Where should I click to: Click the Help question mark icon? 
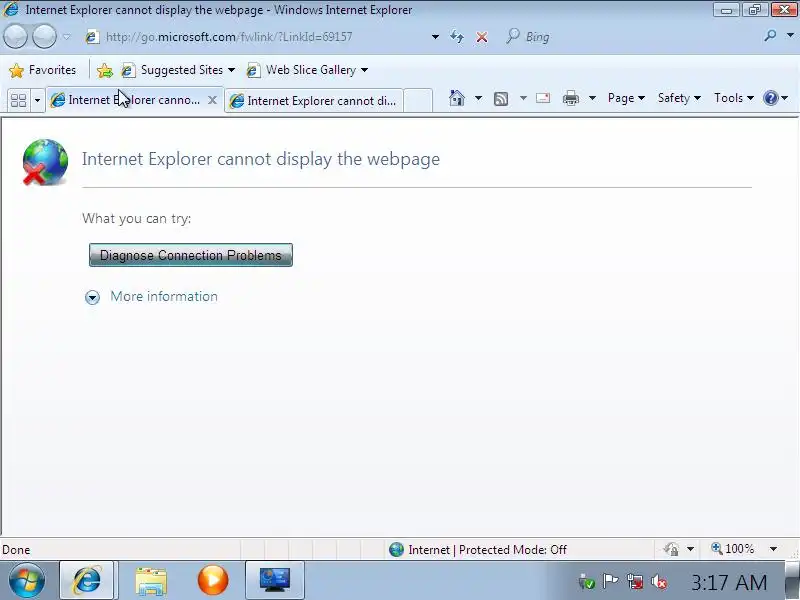(x=770, y=97)
